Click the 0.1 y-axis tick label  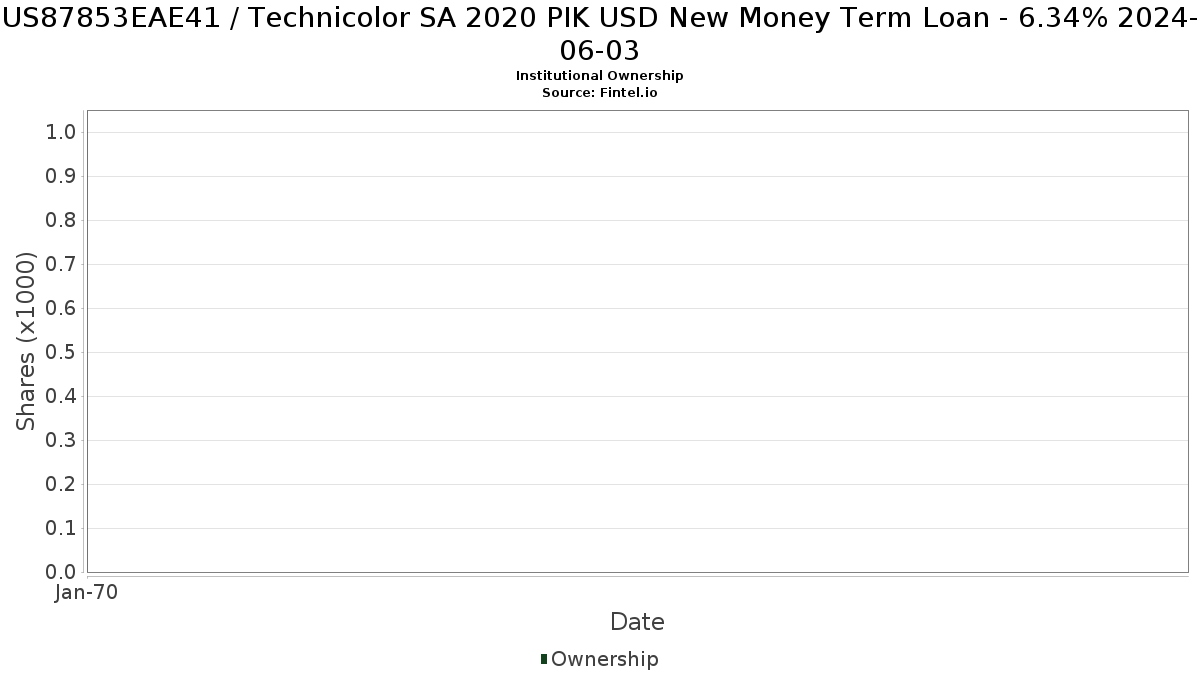61,529
